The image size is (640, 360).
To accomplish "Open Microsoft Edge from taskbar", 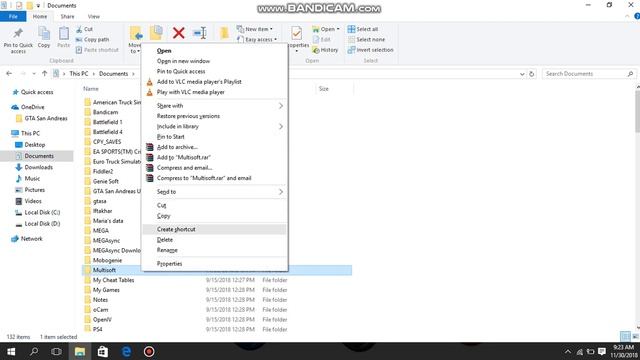I will (x=126, y=351).
